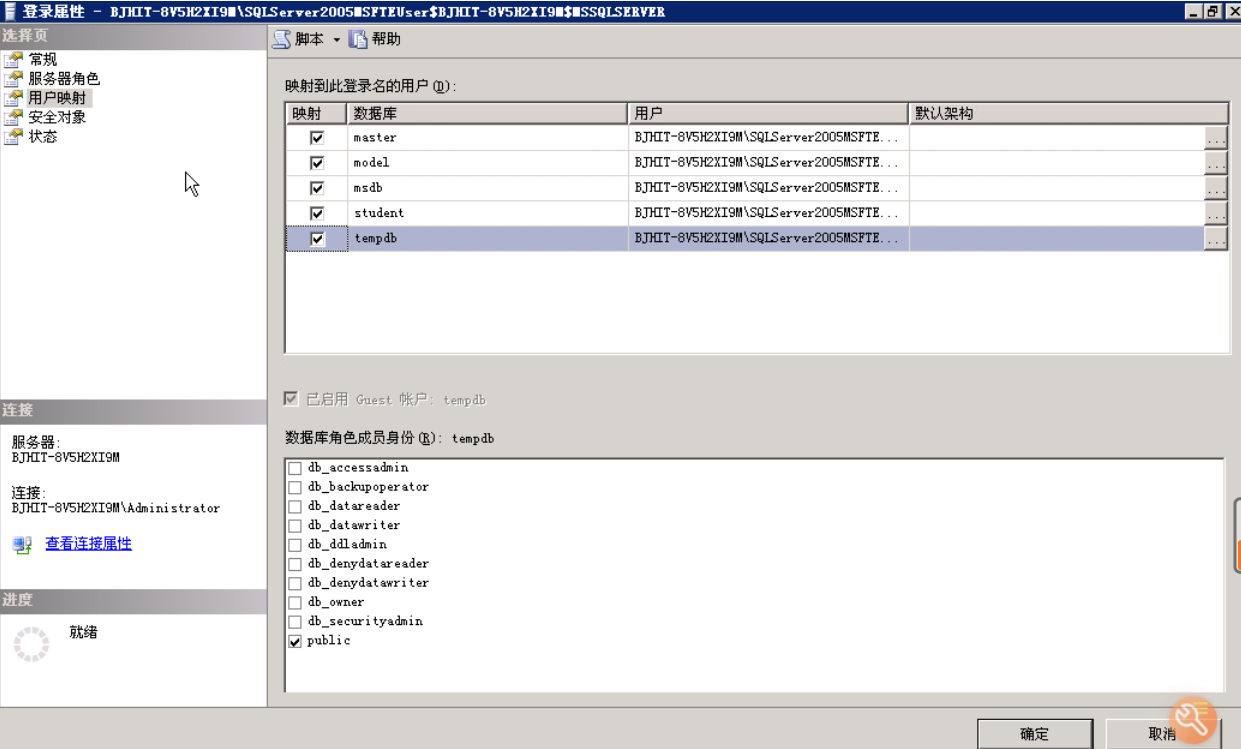Open default schema browse for master row
The height and width of the screenshot is (749, 1241).
click(x=1216, y=138)
